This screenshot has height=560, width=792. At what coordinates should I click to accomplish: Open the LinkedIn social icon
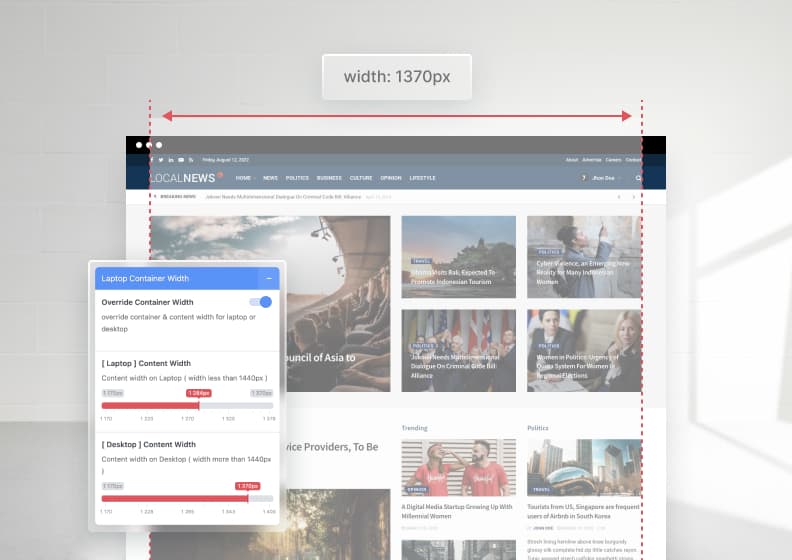coord(170,160)
